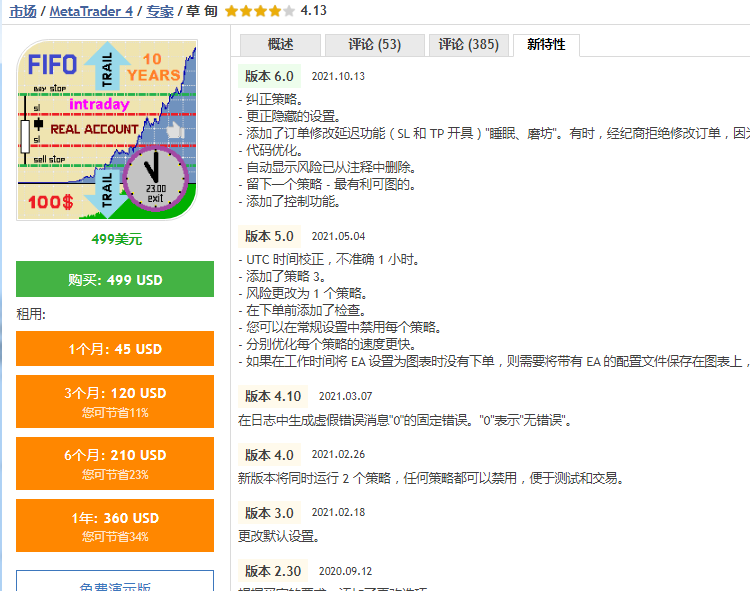The width and height of the screenshot is (750, 591).
Task: Click the 草 甸 product title
Action: (x=202, y=11)
